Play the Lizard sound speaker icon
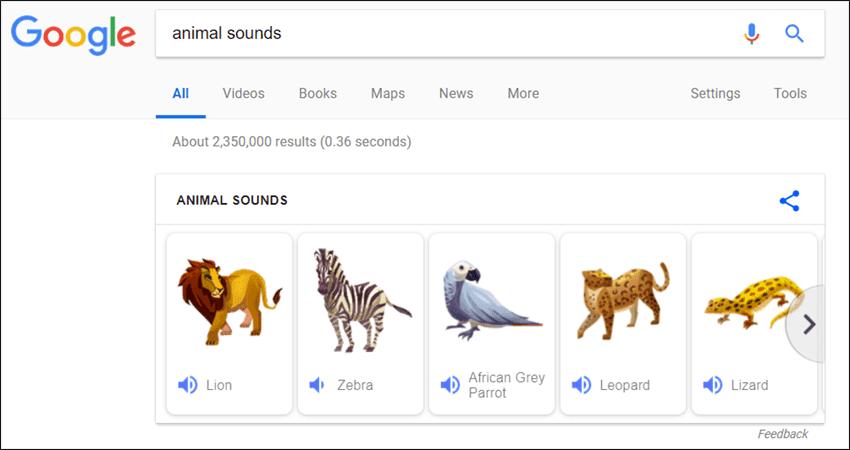 click(712, 385)
